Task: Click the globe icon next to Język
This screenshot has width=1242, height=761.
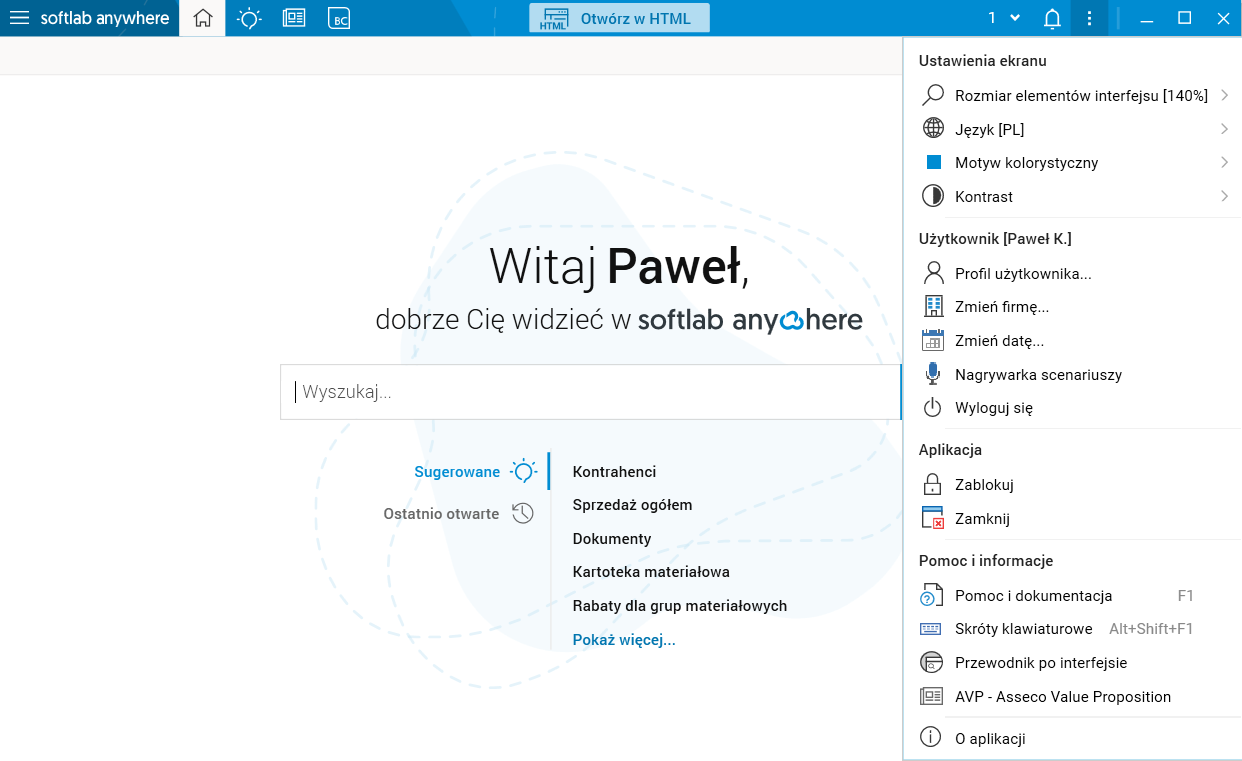Action: 933,129
